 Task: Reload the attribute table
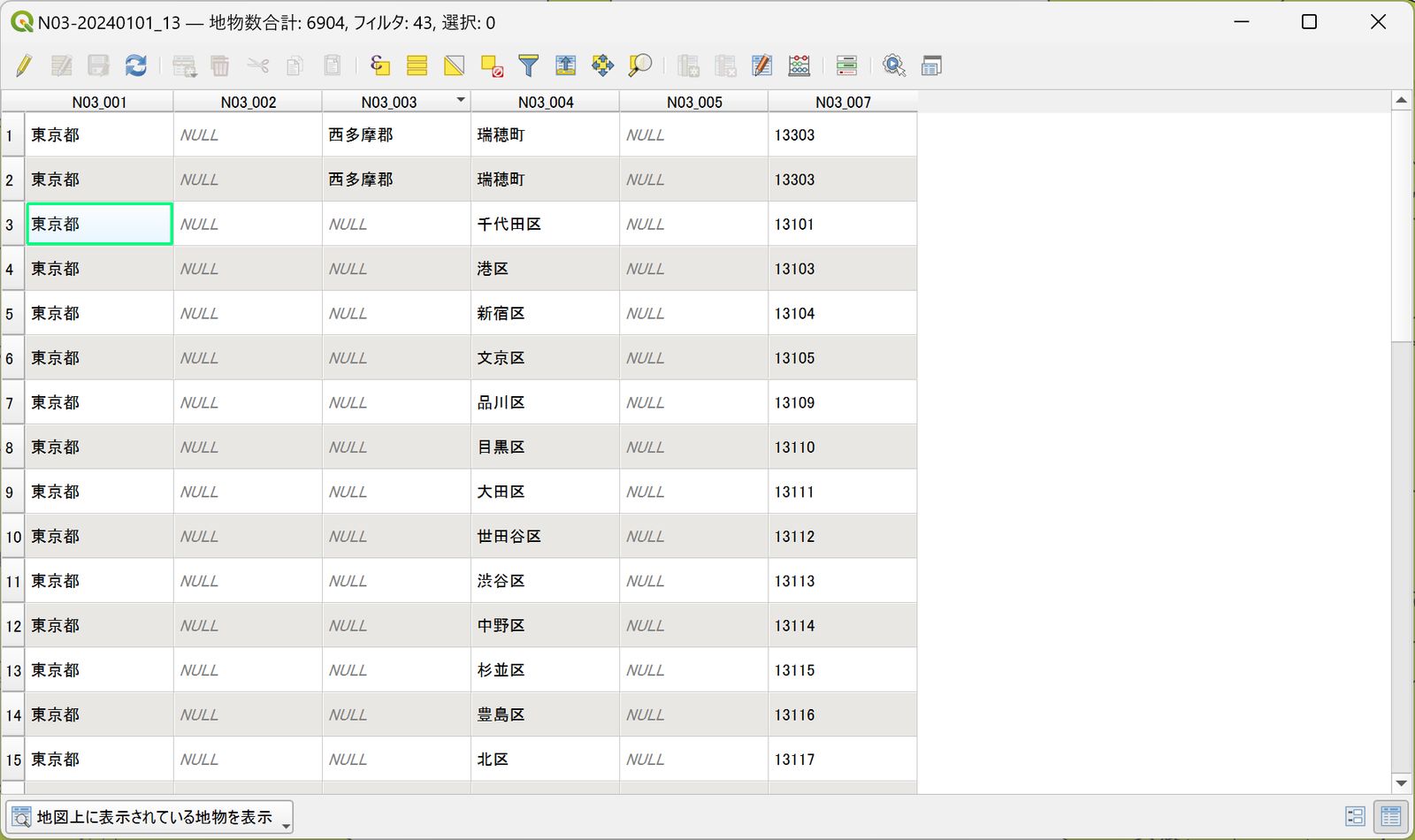click(135, 65)
